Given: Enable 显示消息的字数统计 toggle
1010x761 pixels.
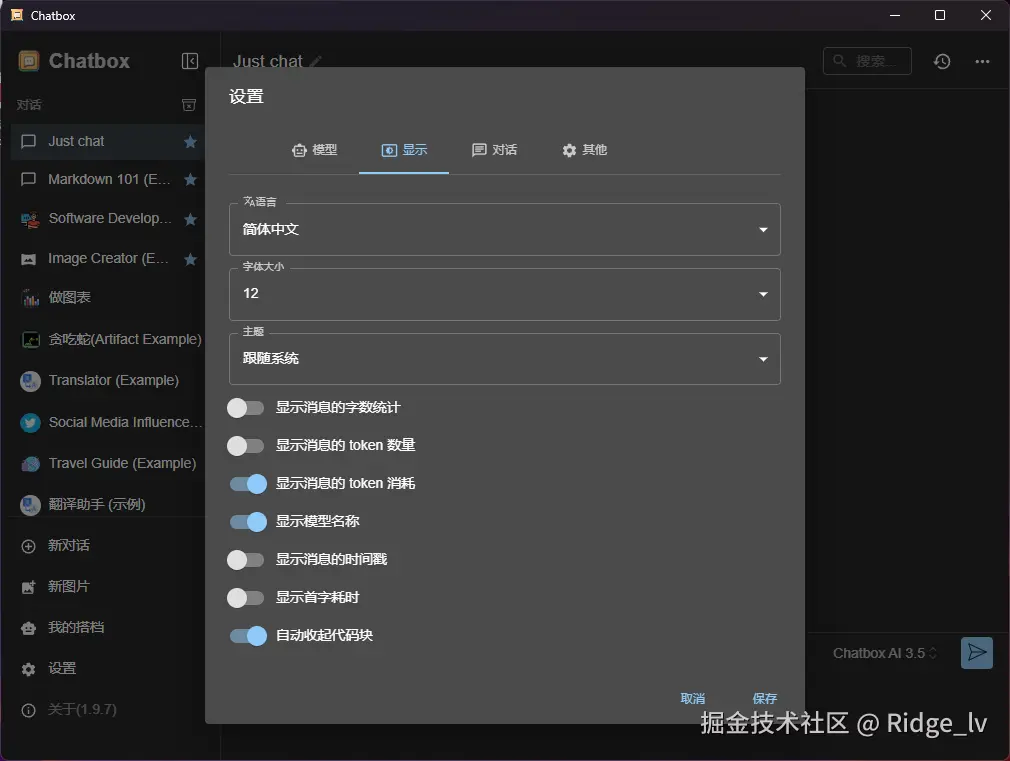Looking at the screenshot, I should 245,408.
